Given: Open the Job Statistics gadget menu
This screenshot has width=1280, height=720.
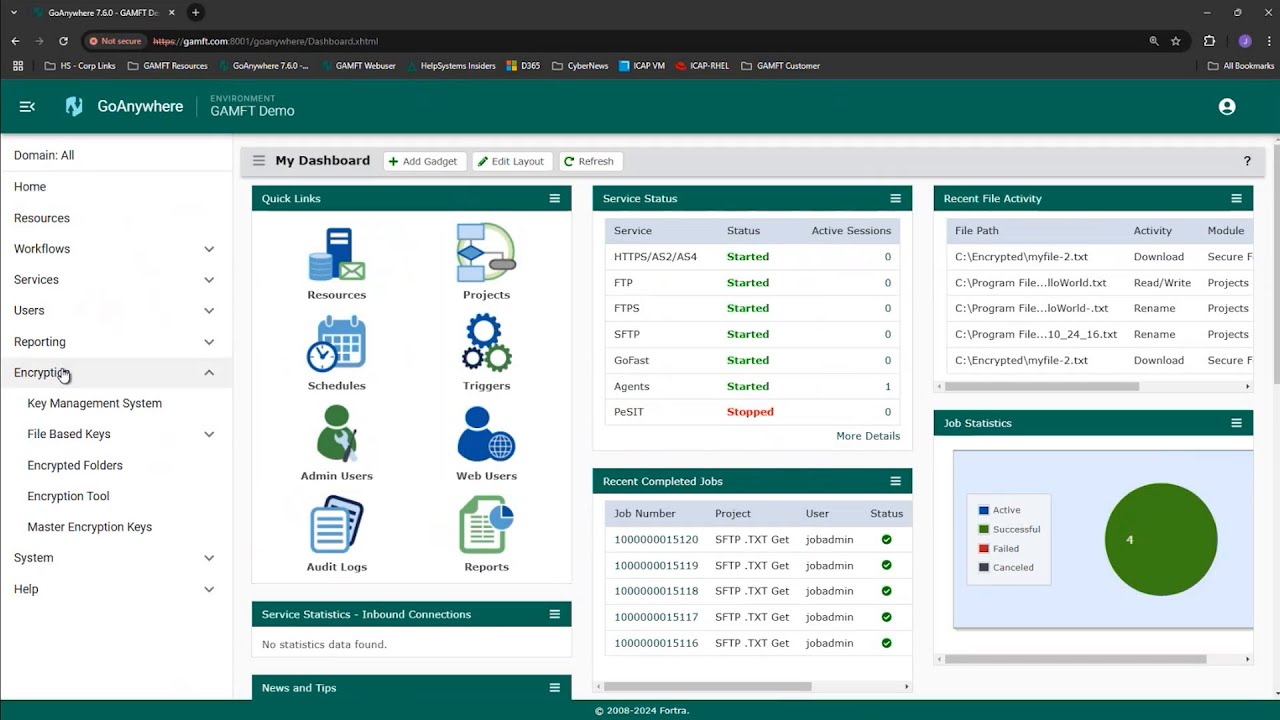Looking at the screenshot, I should 1237,423.
